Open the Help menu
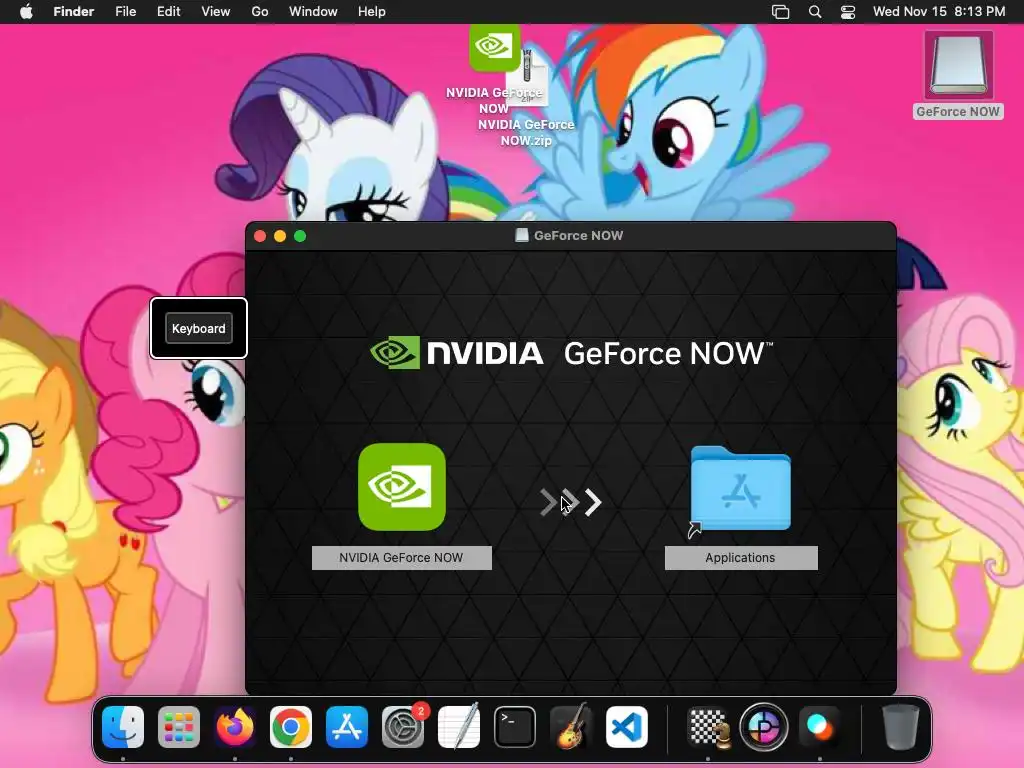 click(372, 12)
